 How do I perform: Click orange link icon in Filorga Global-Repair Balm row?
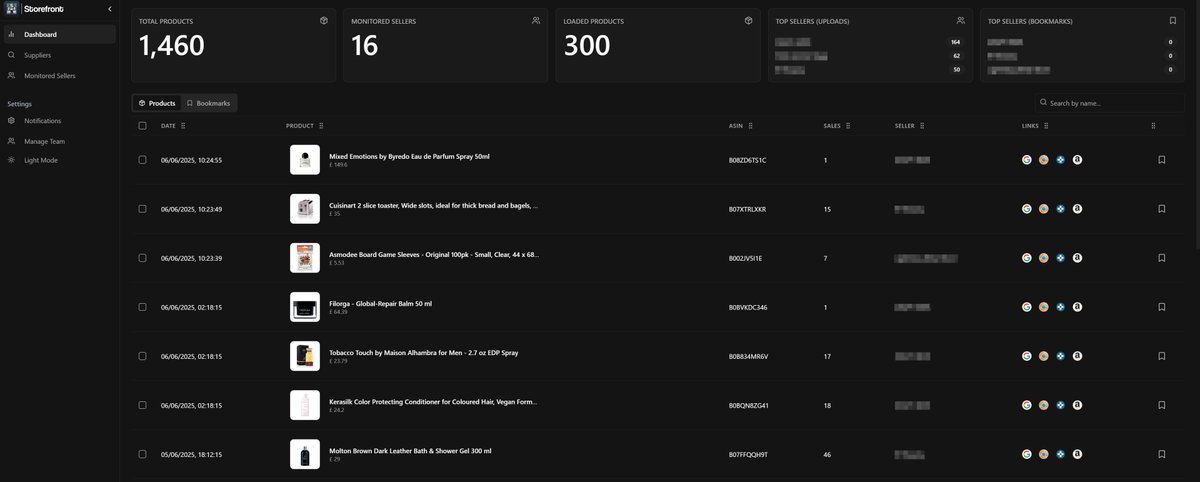1043,307
